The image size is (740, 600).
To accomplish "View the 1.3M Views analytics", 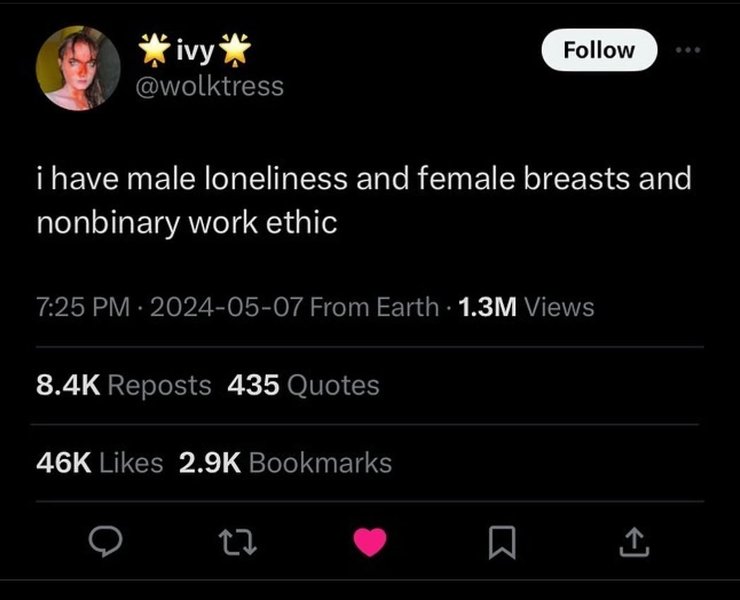I will [524, 308].
